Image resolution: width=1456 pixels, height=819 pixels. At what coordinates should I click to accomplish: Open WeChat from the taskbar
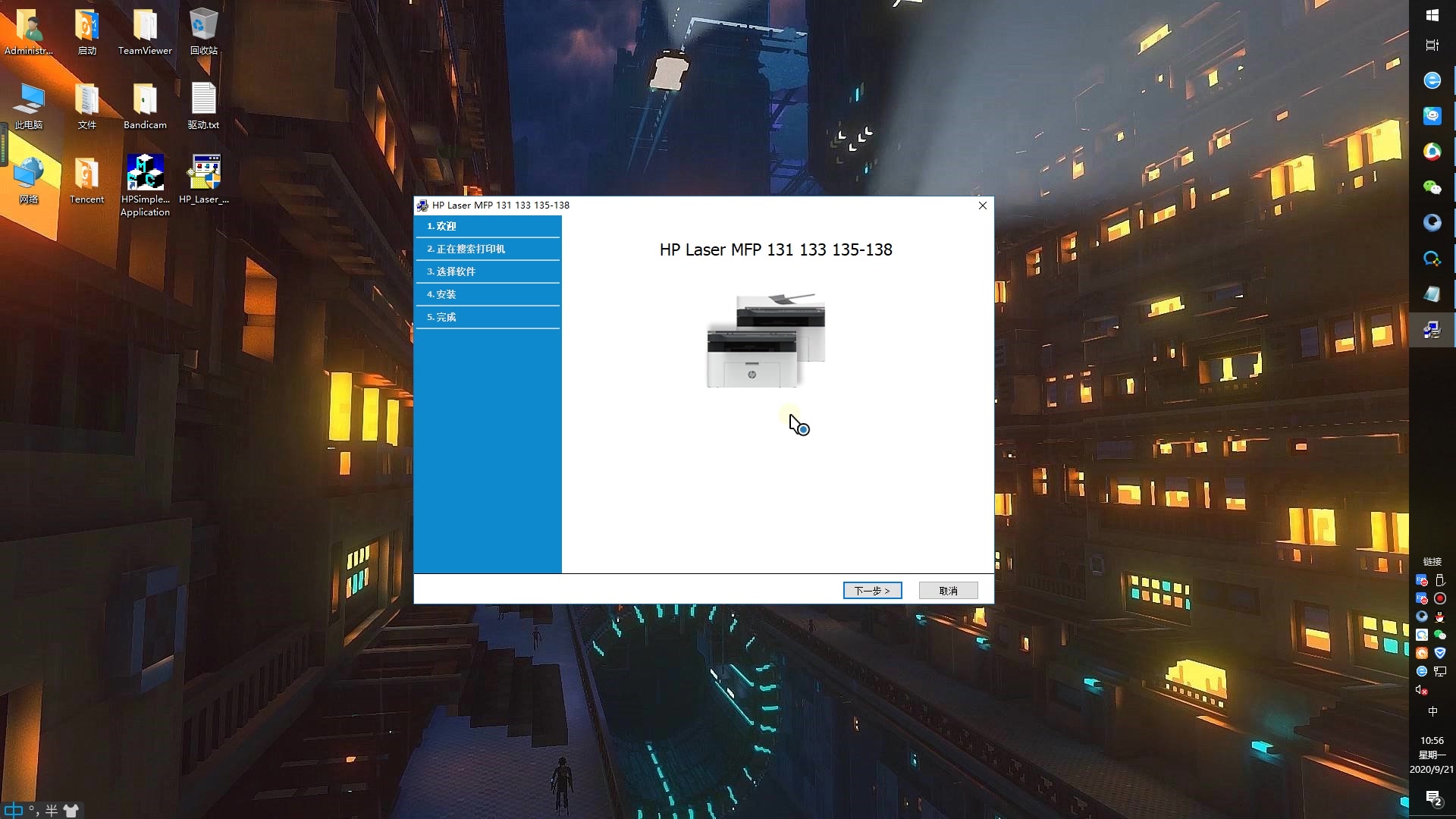coord(1432,187)
